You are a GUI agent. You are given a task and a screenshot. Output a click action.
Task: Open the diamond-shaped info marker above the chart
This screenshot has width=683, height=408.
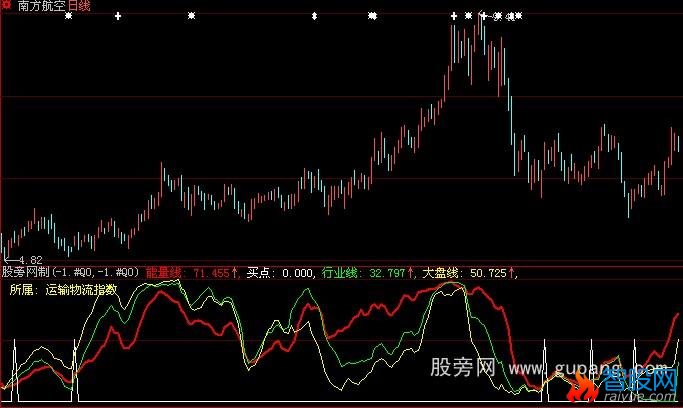pos(314,16)
